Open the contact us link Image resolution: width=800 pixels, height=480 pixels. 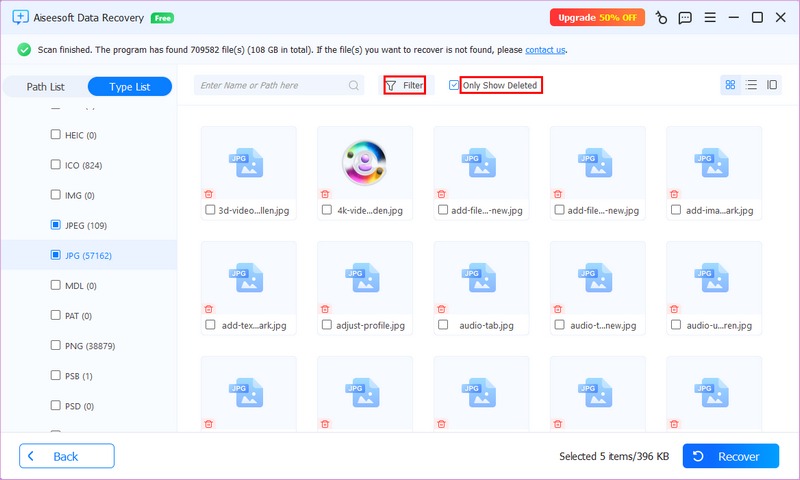pyautogui.click(x=545, y=49)
